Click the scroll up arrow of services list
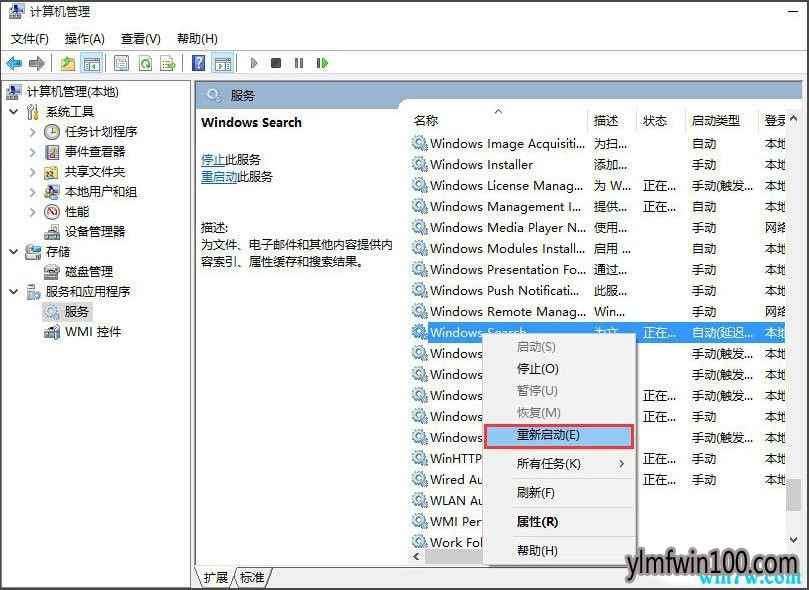The image size is (809, 590). click(793, 119)
